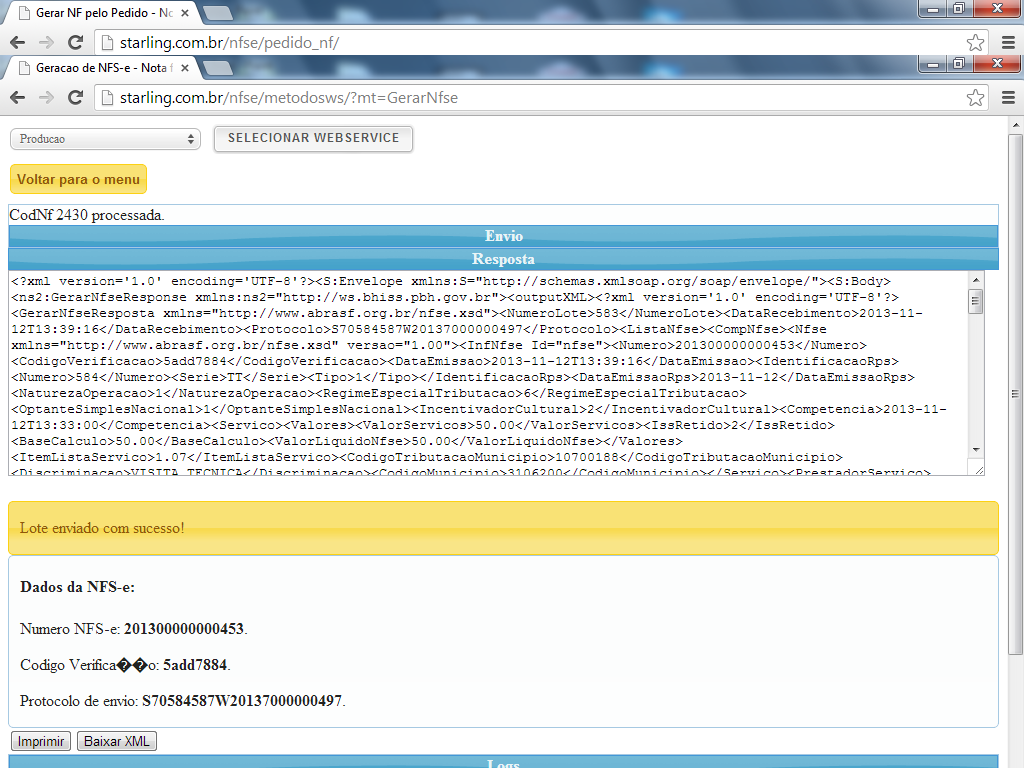Click the SELECIONAR WEBSERVICE button

[x=313, y=138]
